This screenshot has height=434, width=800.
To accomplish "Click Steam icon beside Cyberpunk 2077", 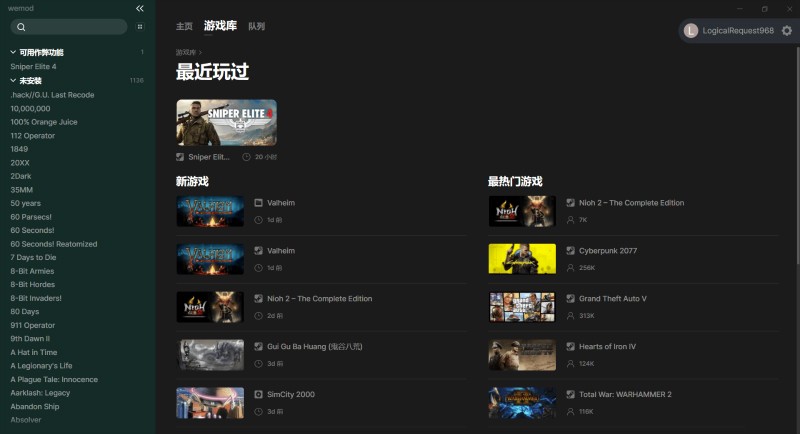I will (x=570, y=251).
